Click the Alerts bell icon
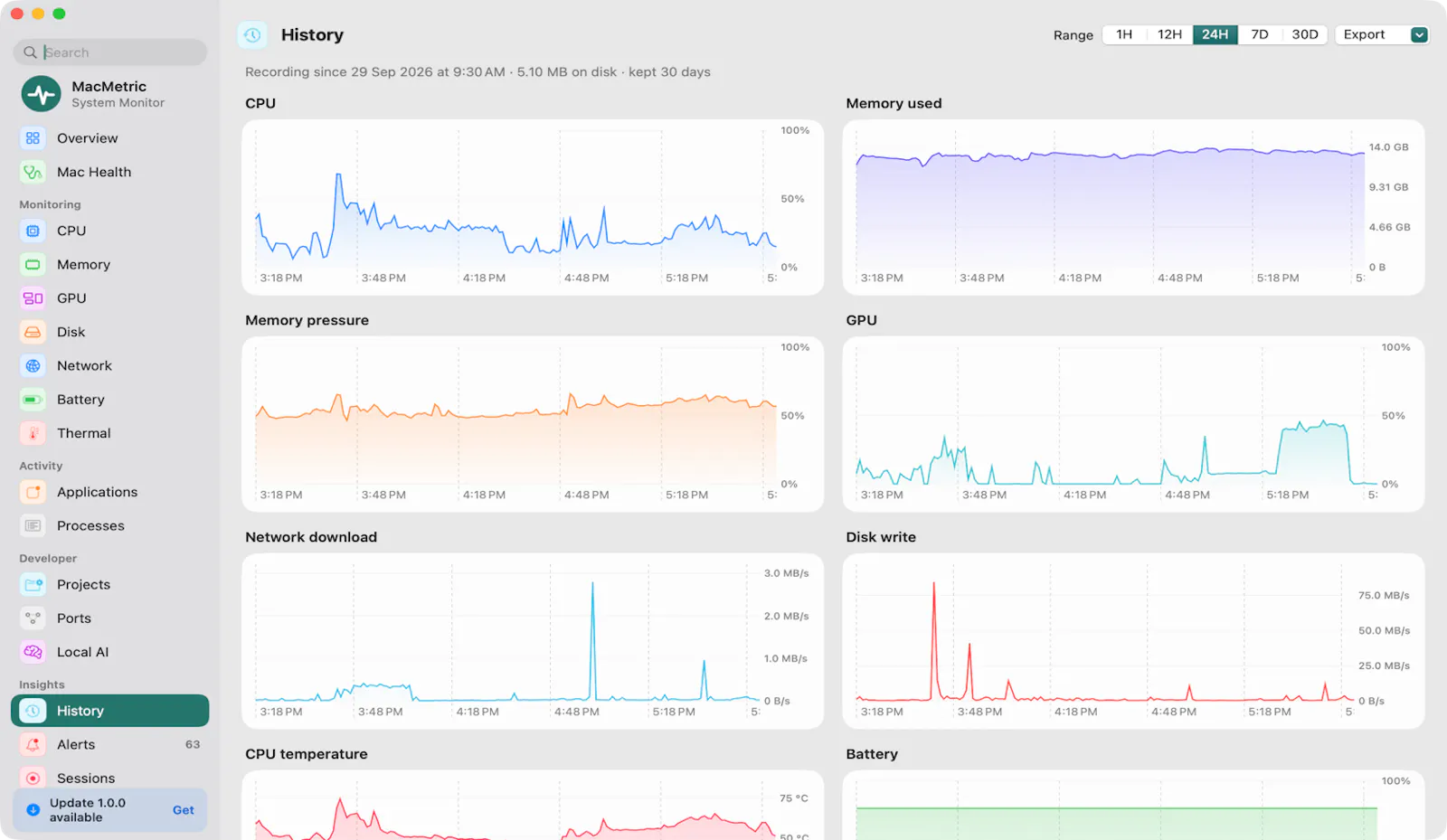1447x840 pixels. click(33, 744)
